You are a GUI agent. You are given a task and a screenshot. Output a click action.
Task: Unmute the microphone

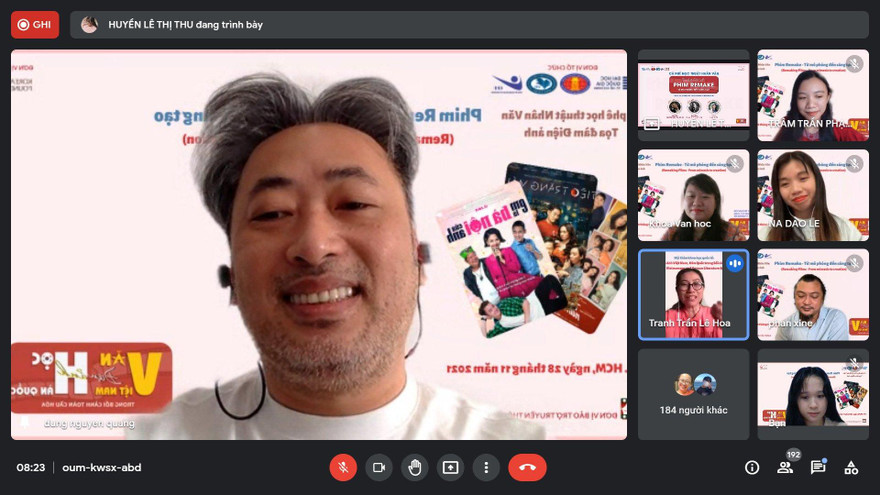click(x=343, y=467)
